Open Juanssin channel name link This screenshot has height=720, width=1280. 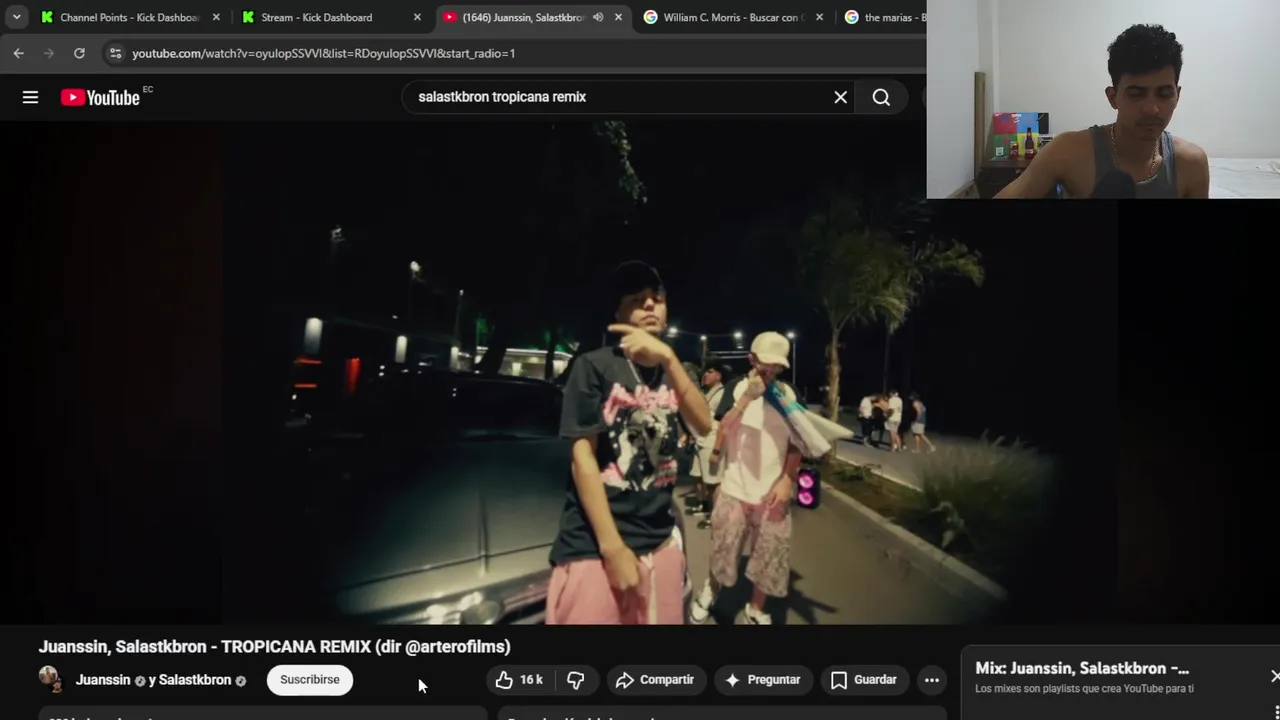point(103,680)
